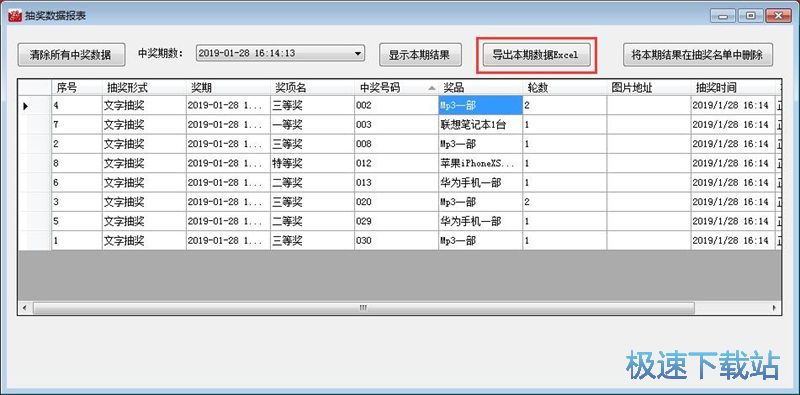
Task: Sort by the 序号 column header
Action: (77, 87)
